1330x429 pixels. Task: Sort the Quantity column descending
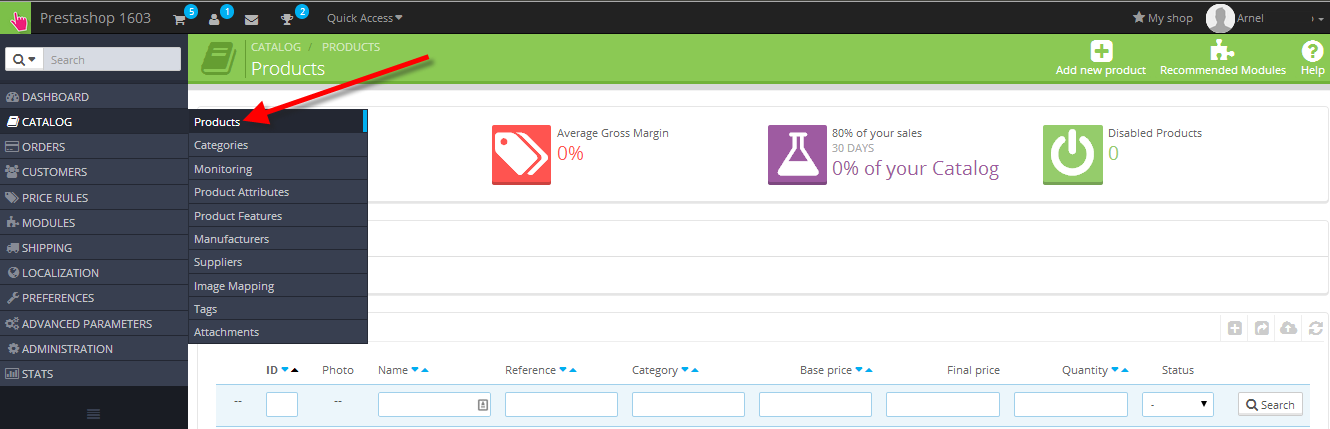[x=1115, y=371]
